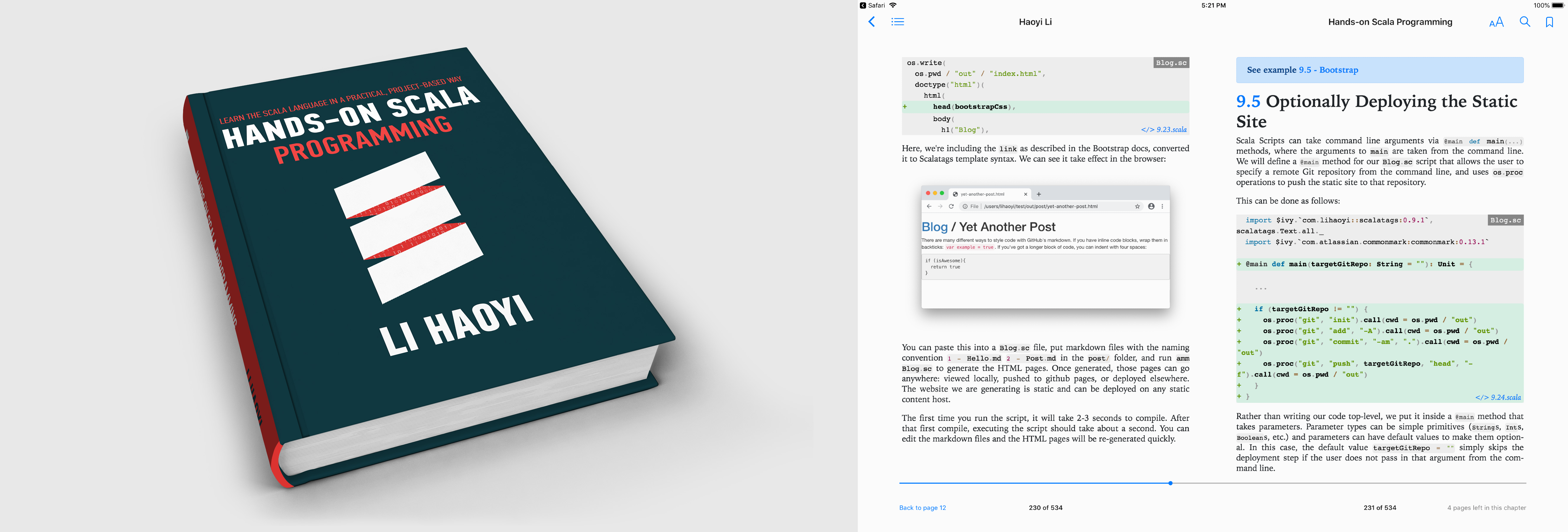
Task: Open the 9.5 - Bootstrap example link
Action: pyautogui.click(x=1328, y=70)
